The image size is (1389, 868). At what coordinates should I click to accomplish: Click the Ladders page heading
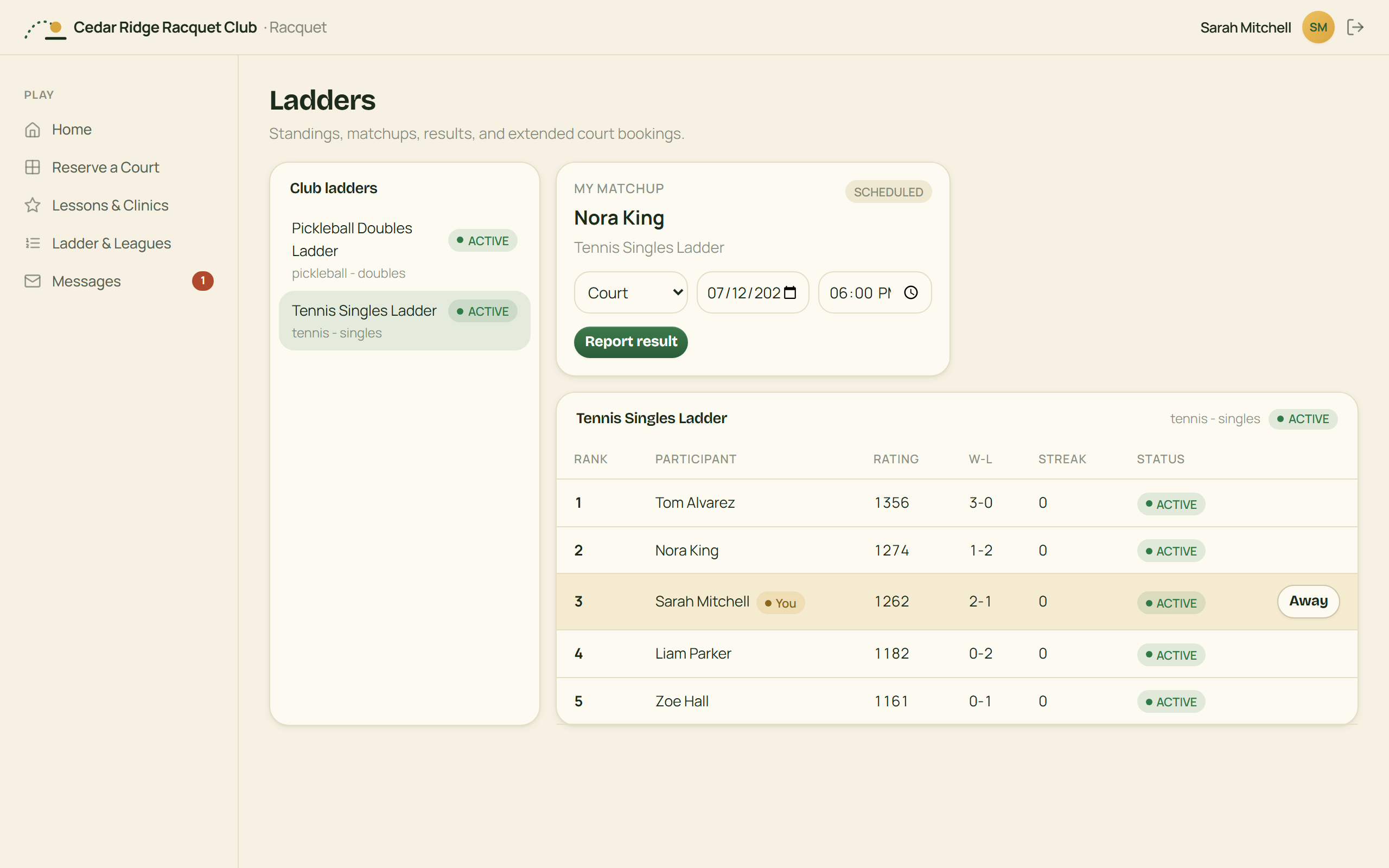322,100
